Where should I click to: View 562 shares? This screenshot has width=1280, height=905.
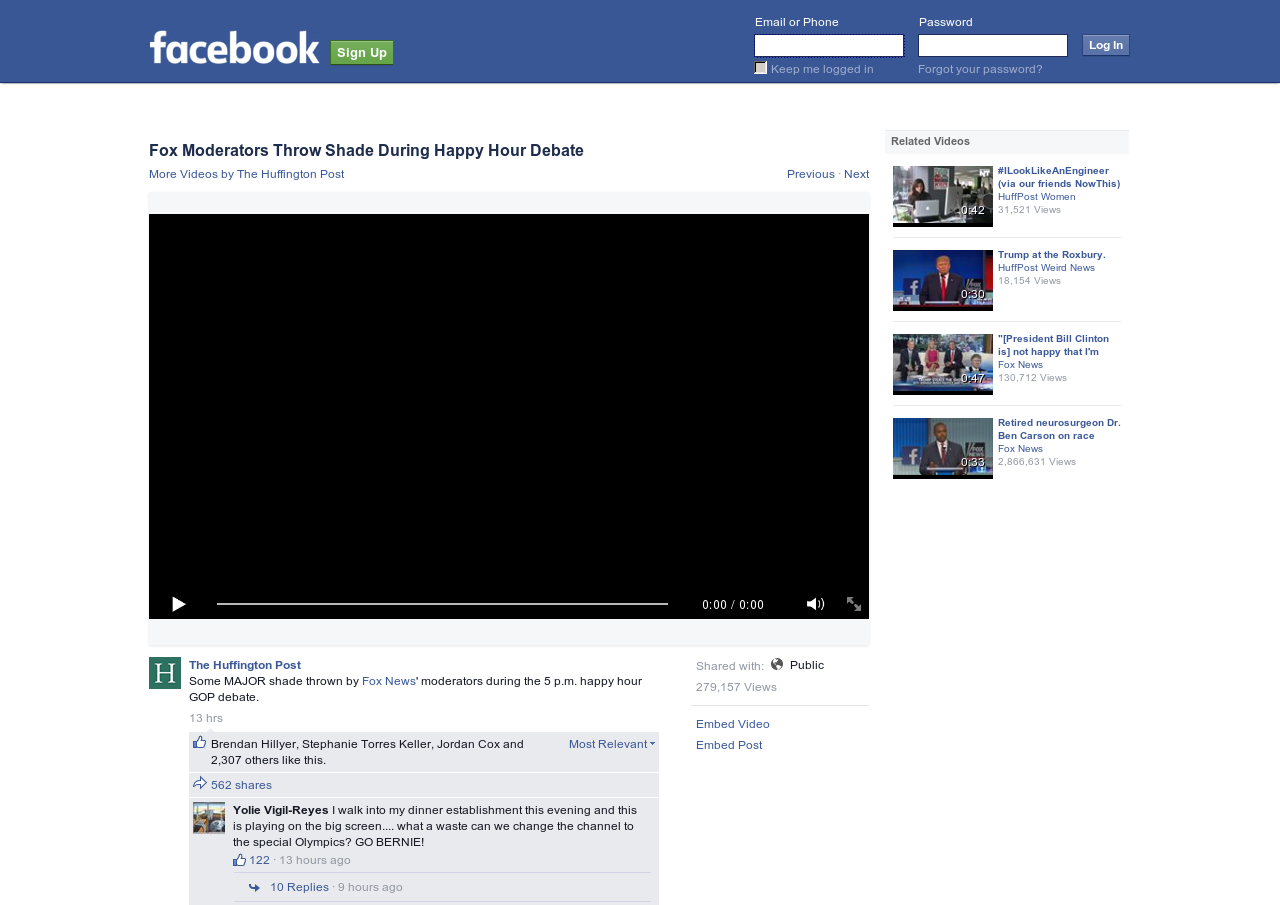tap(241, 785)
